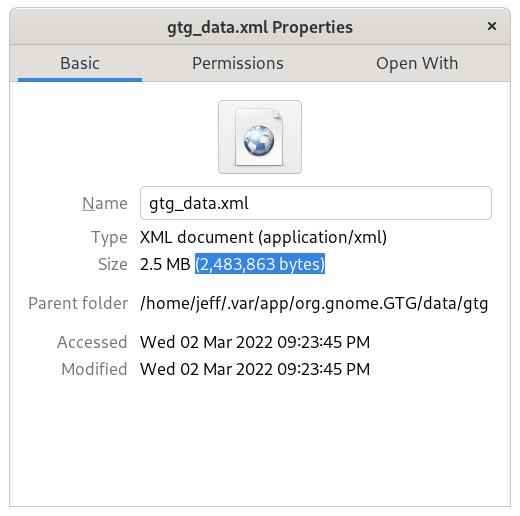Click the 2.5 MB size text
This screenshot has width=520, height=516.
[165, 264]
